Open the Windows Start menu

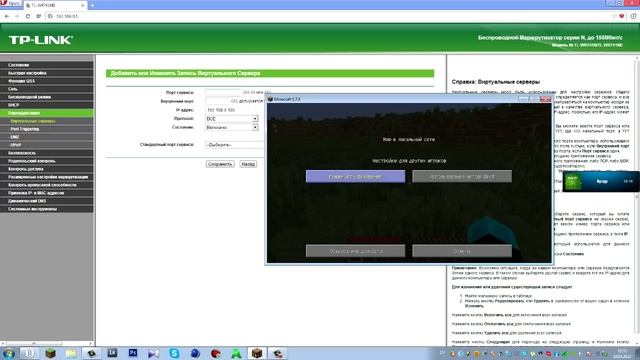click(x=9, y=353)
